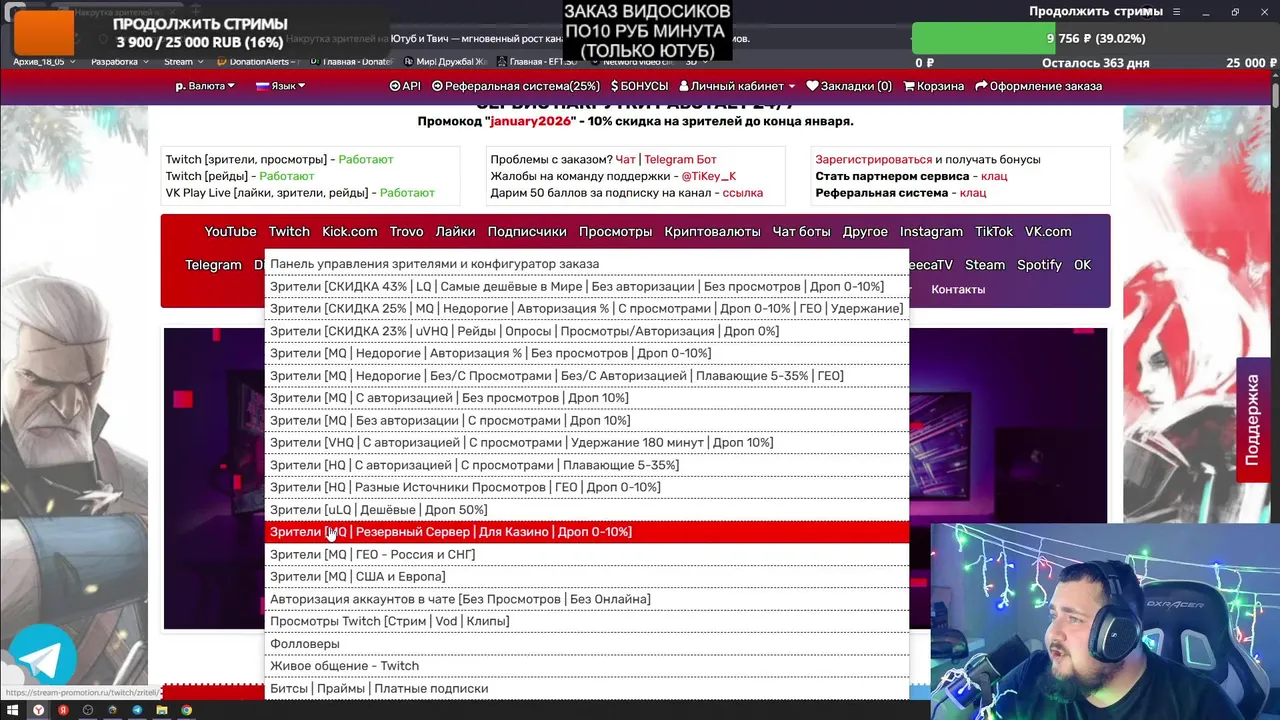Click the Russian flag language icon
The height and width of the screenshot is (720, 1280).
tap(263, 86)
